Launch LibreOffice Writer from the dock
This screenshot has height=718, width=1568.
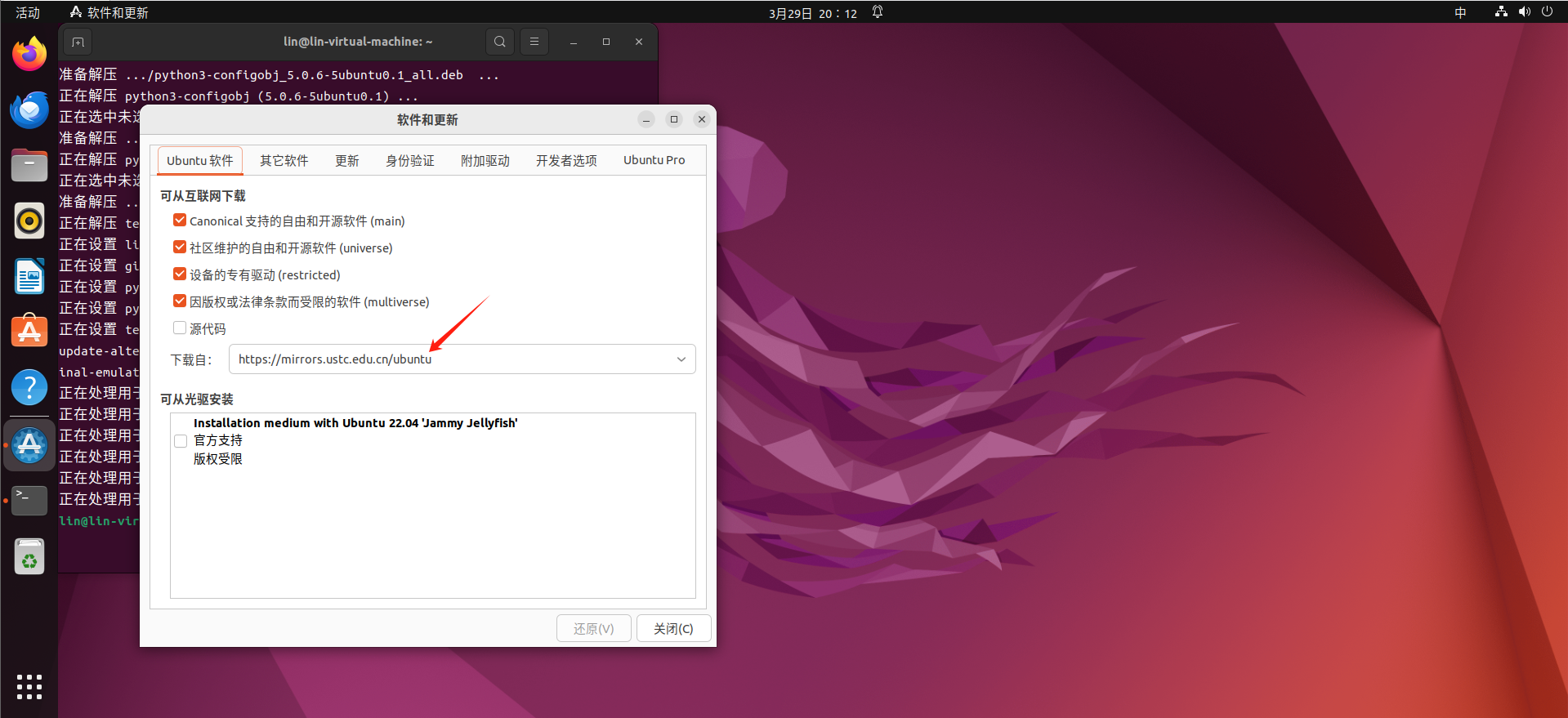pos(29,276)
